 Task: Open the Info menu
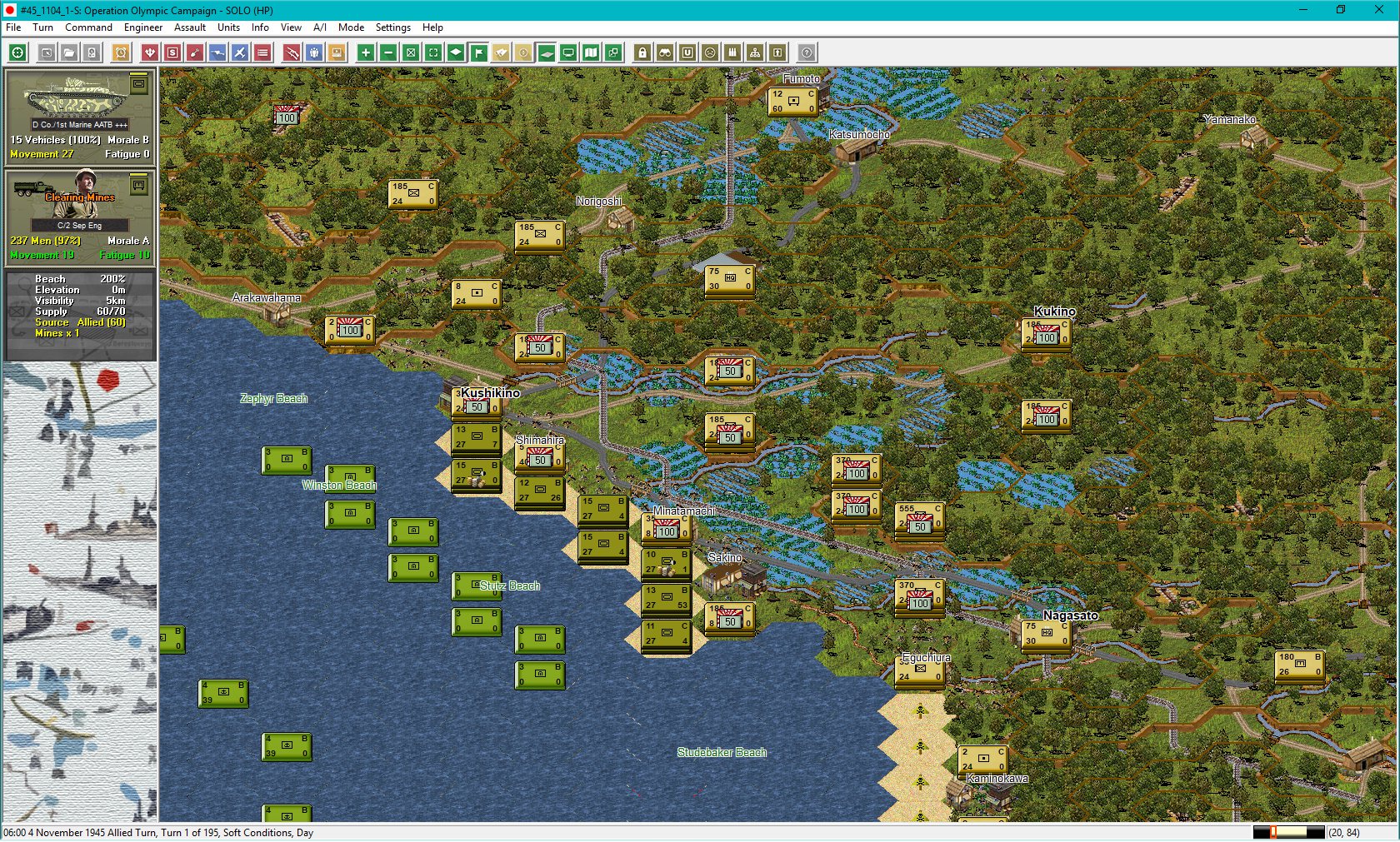coord(260,27)
